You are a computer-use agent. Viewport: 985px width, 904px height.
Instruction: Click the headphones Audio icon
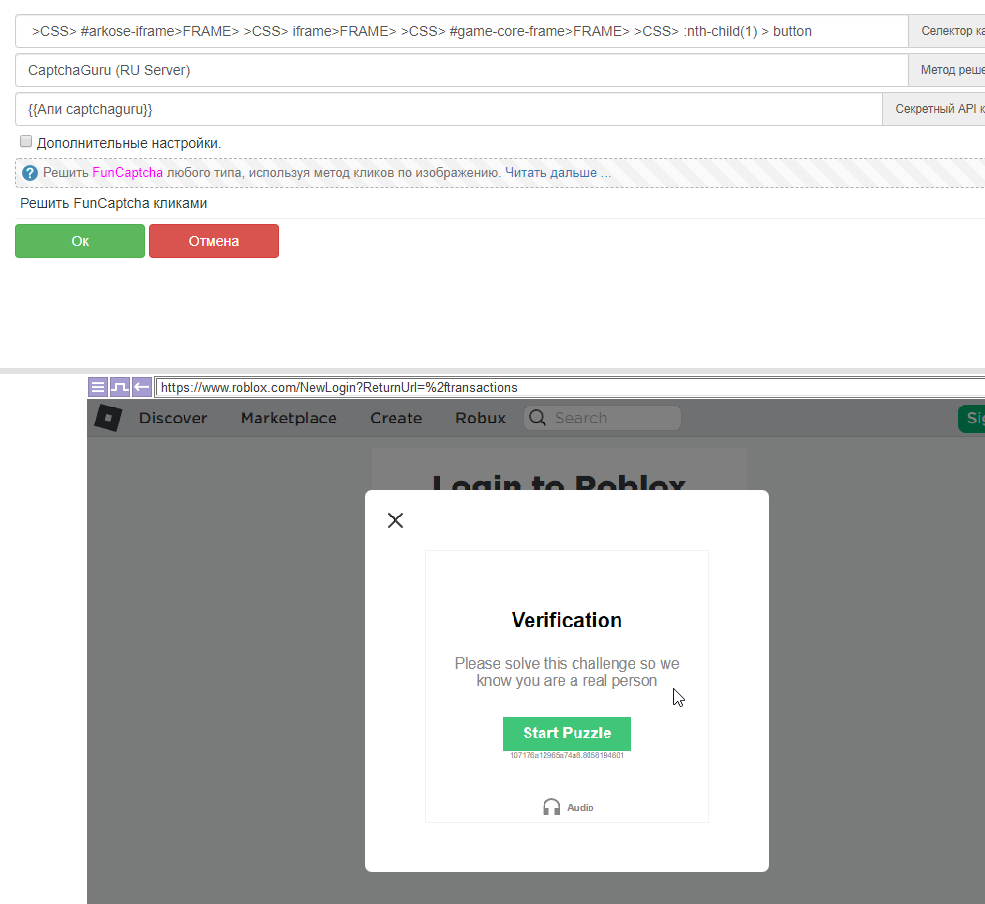pos(552,807)
